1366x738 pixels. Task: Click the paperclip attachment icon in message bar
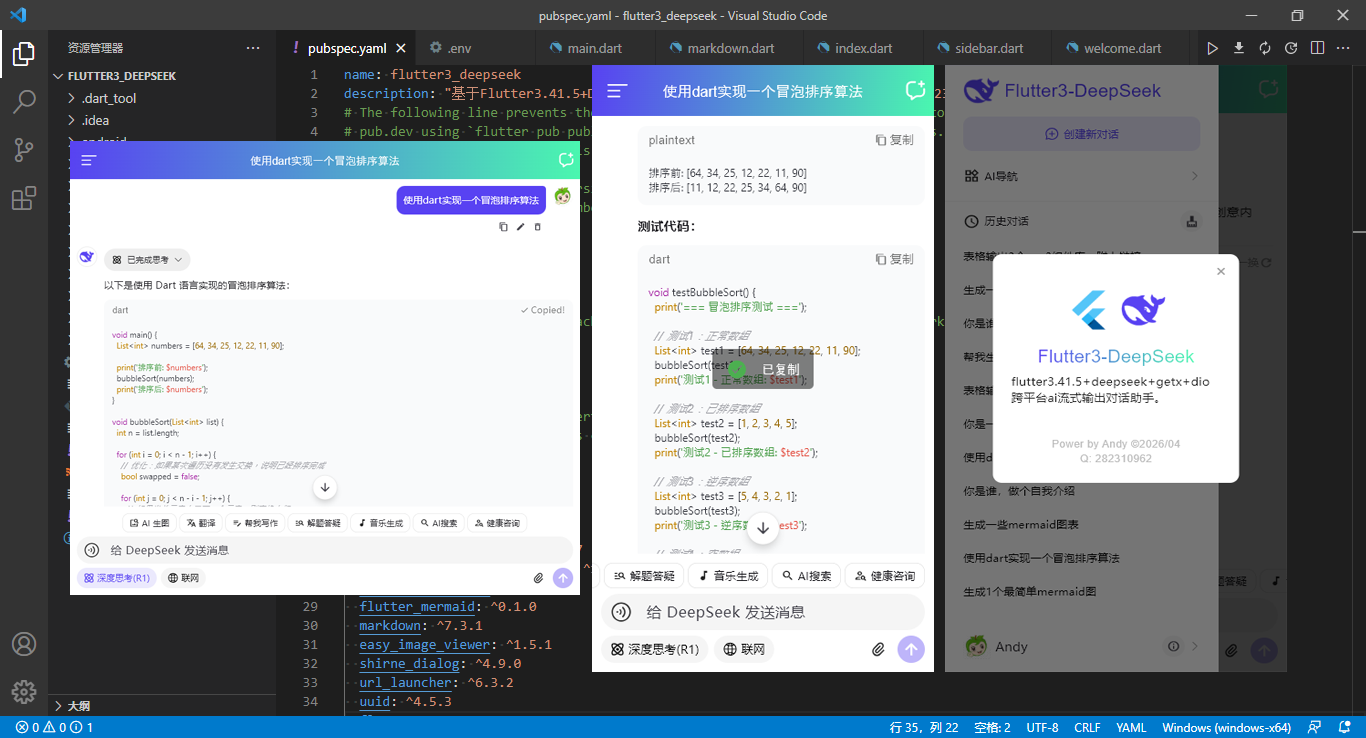point(878,649)
